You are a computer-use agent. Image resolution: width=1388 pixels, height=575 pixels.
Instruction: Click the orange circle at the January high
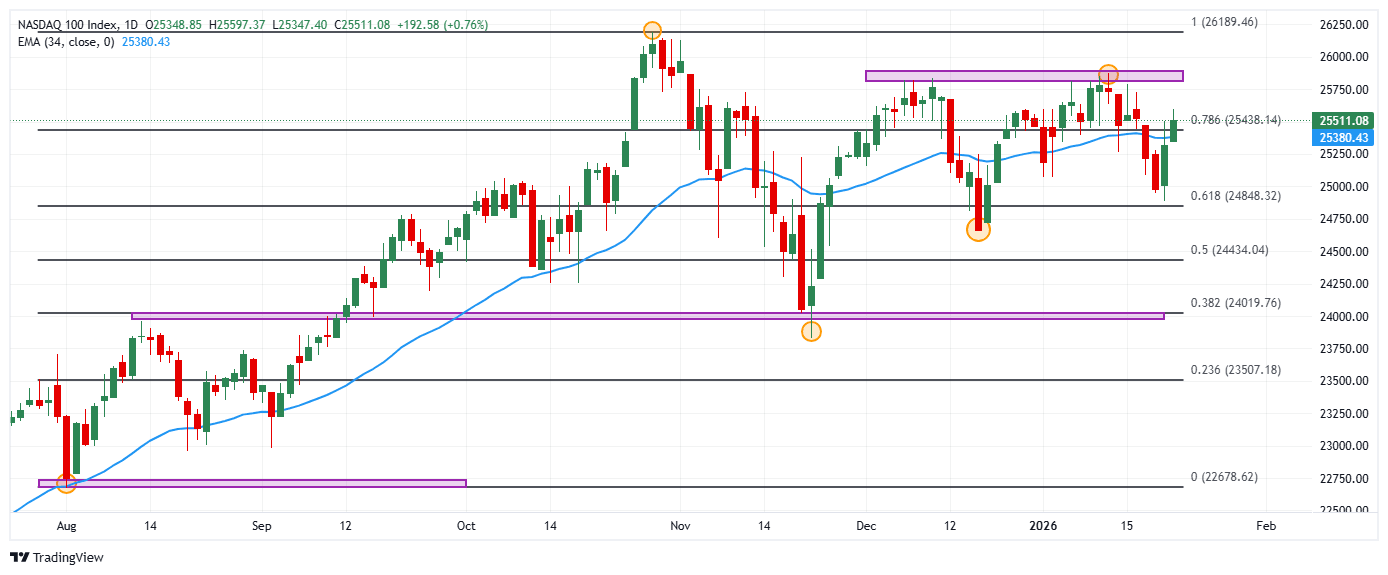[x=1108, y=74]
